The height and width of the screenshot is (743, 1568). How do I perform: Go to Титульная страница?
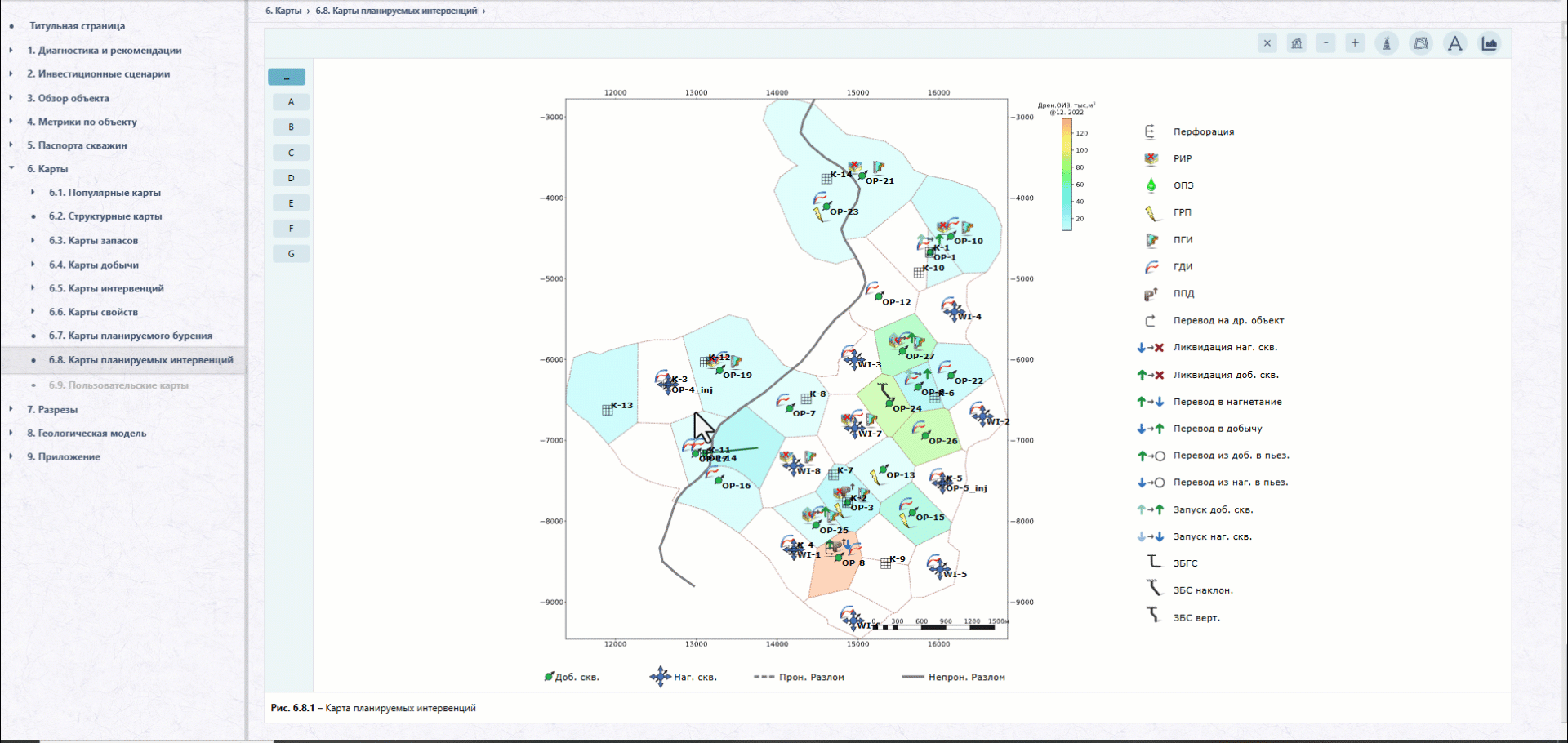77,26
